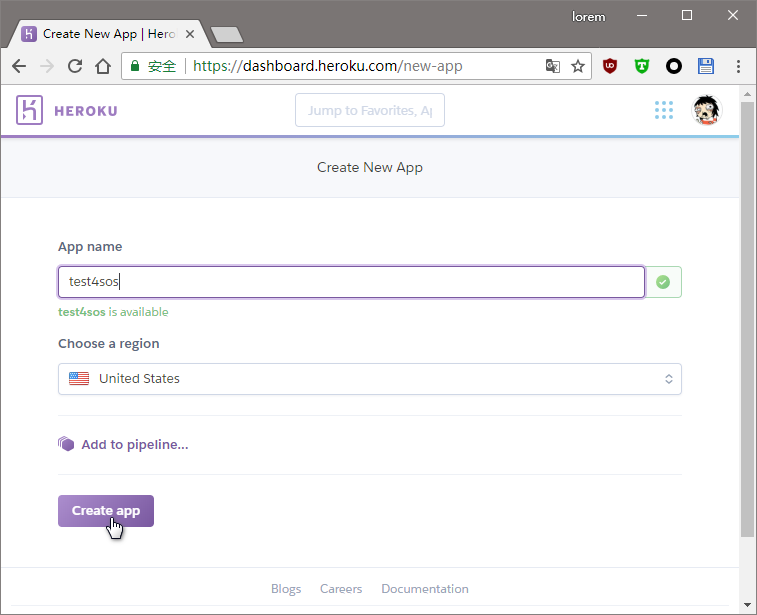This screenshot has height=615, width=757.
Task: Open the Careers footer link
Action: click(x=341, y=588)
